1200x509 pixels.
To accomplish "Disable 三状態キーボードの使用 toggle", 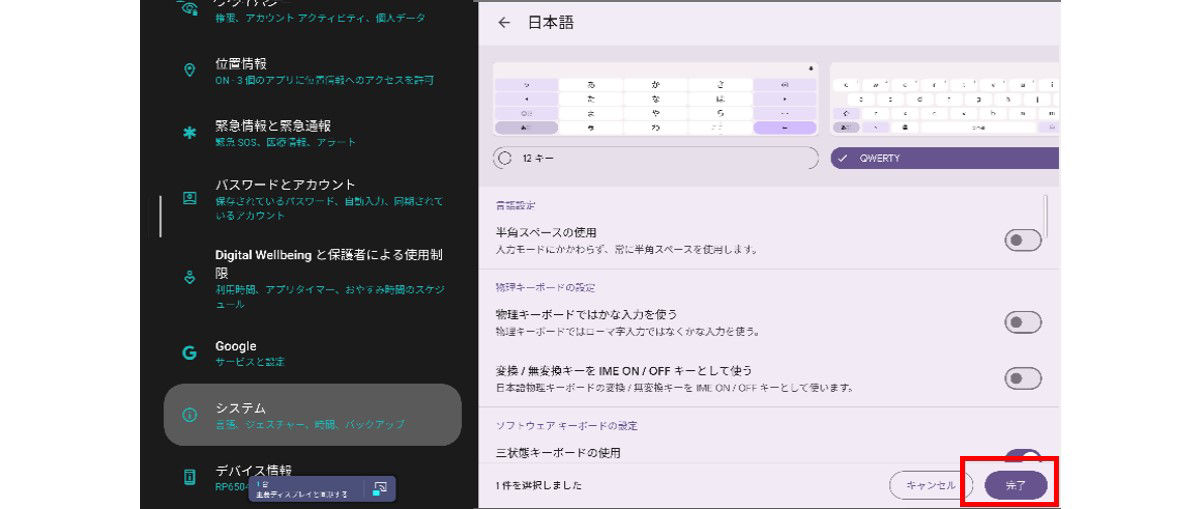I will point(1022,457).
